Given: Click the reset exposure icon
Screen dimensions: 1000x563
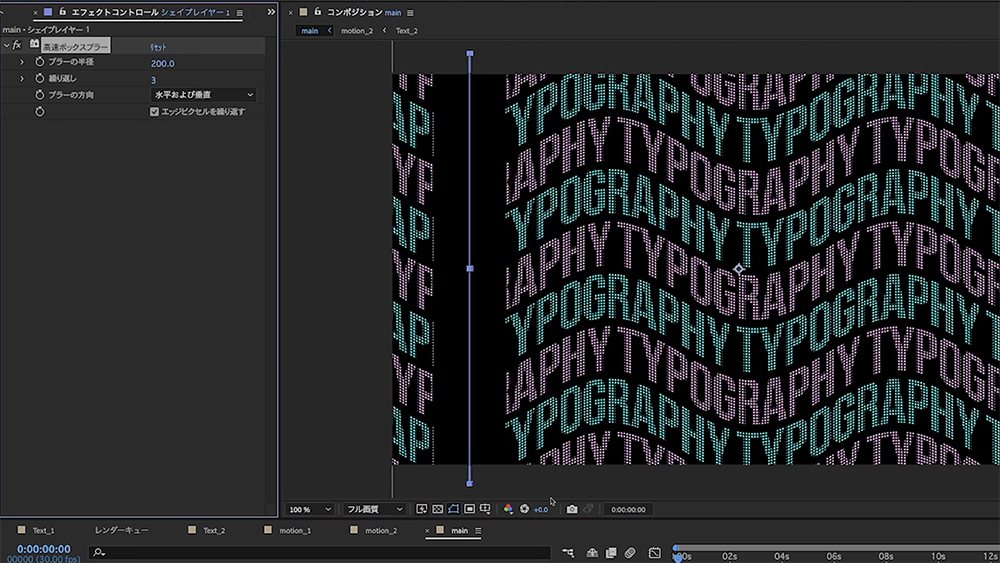Looking at the screenshot, I should [x=524, y=509].
